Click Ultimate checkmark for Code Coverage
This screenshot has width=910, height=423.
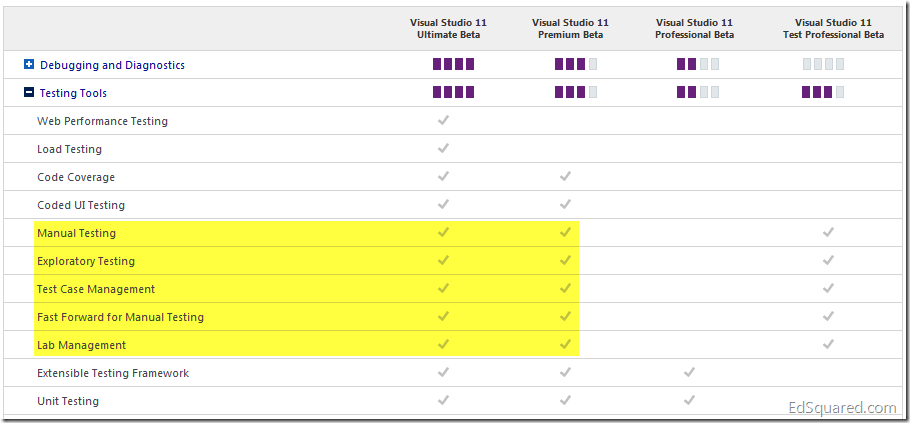pos(443,176)
